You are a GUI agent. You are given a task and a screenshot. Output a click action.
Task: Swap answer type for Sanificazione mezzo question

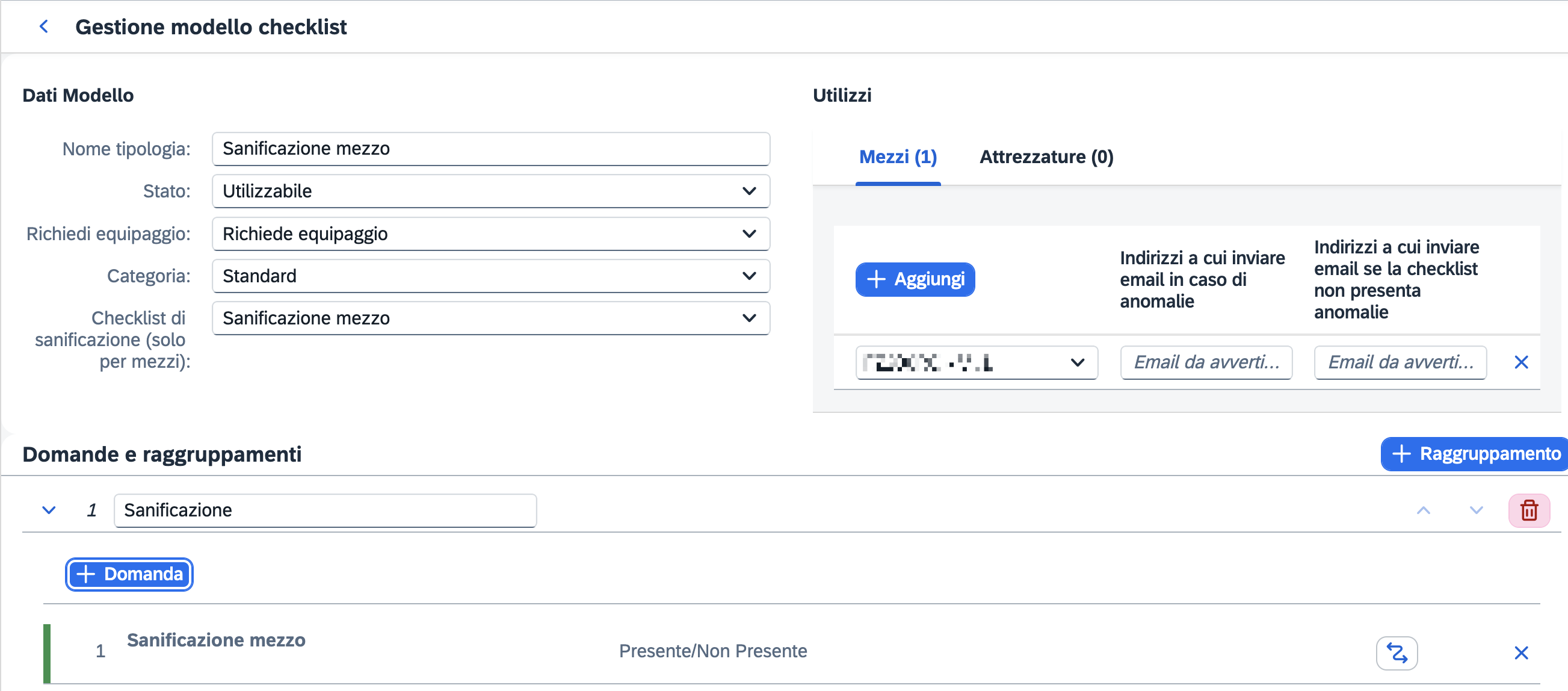[1397, 652]
